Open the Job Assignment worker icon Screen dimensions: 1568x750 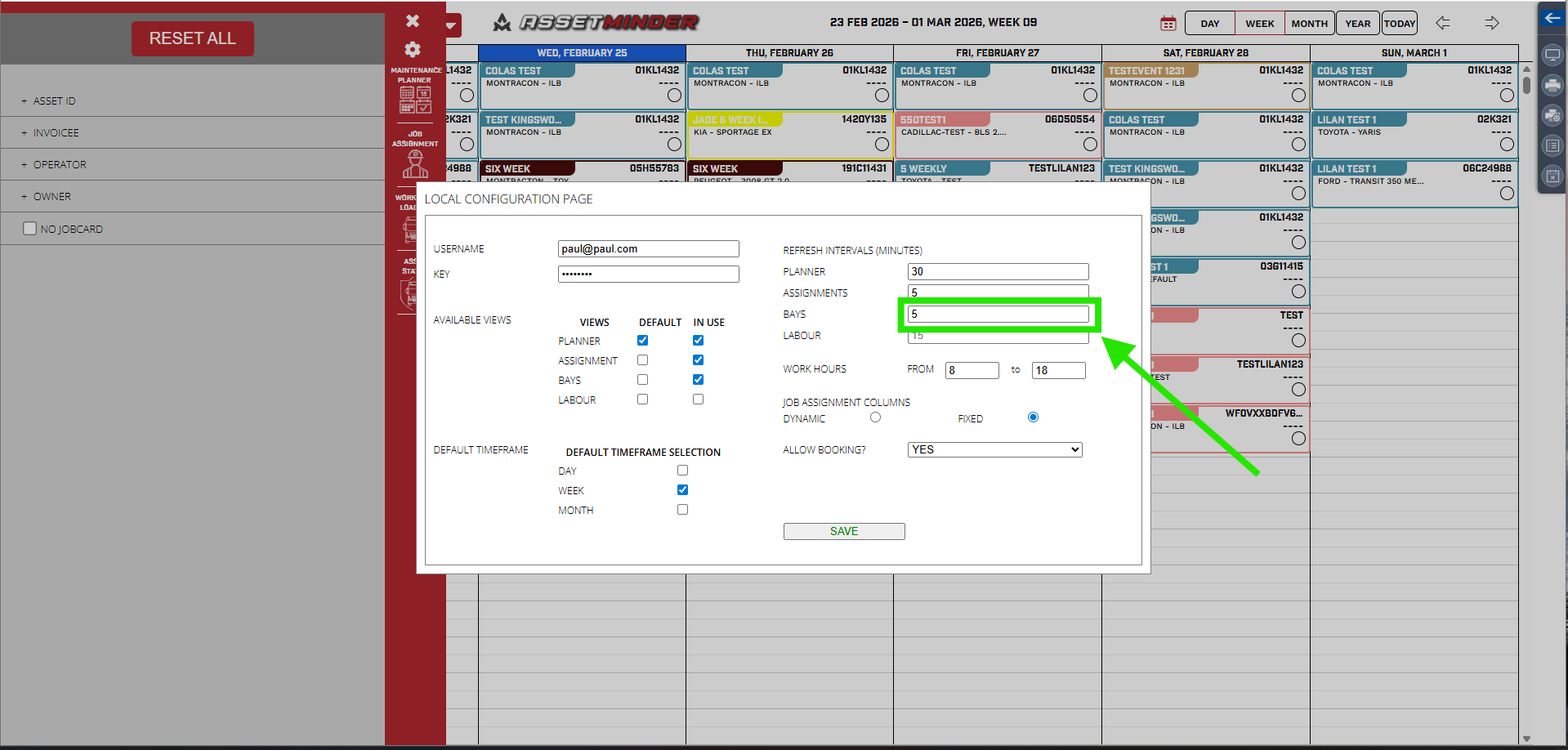[415, 163]
